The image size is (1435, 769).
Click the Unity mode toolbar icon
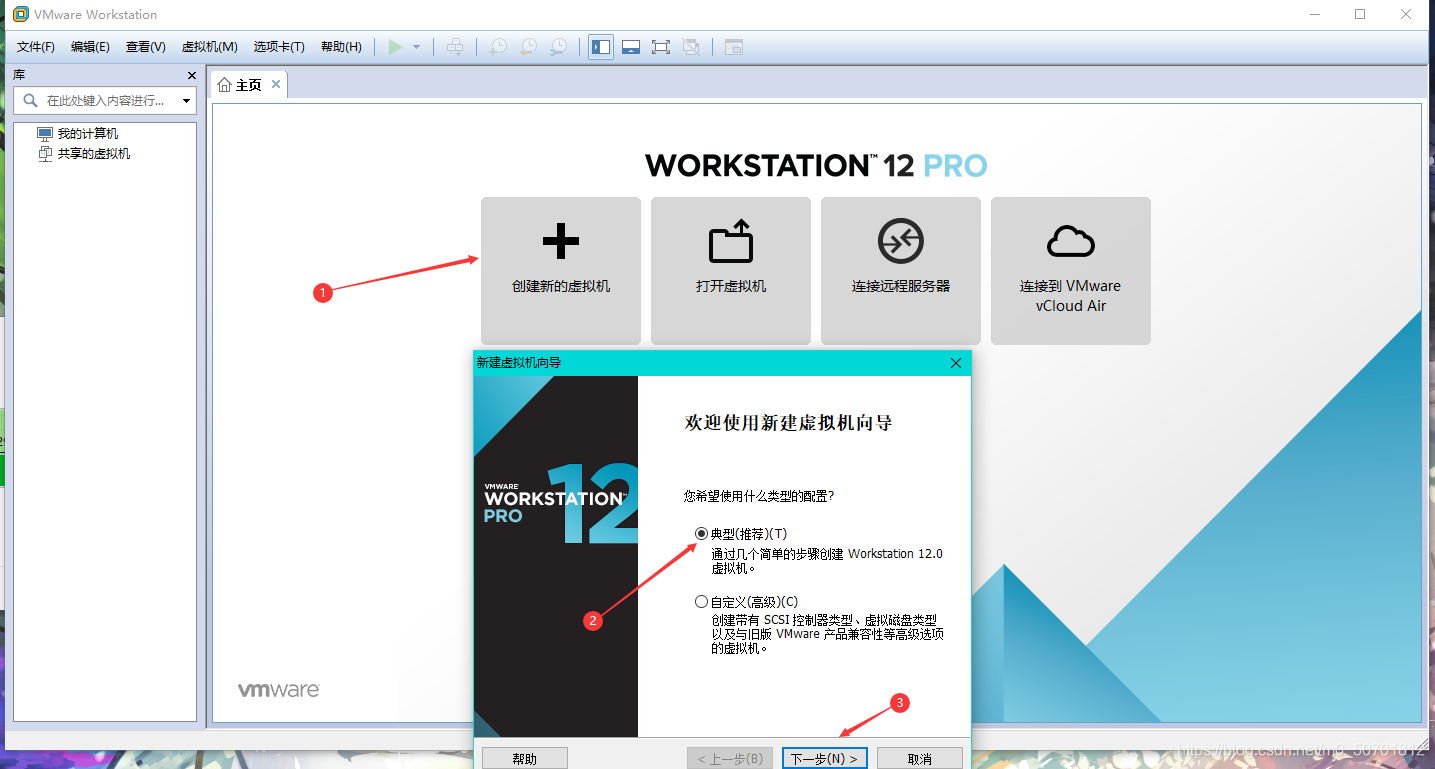coord(690,47)
